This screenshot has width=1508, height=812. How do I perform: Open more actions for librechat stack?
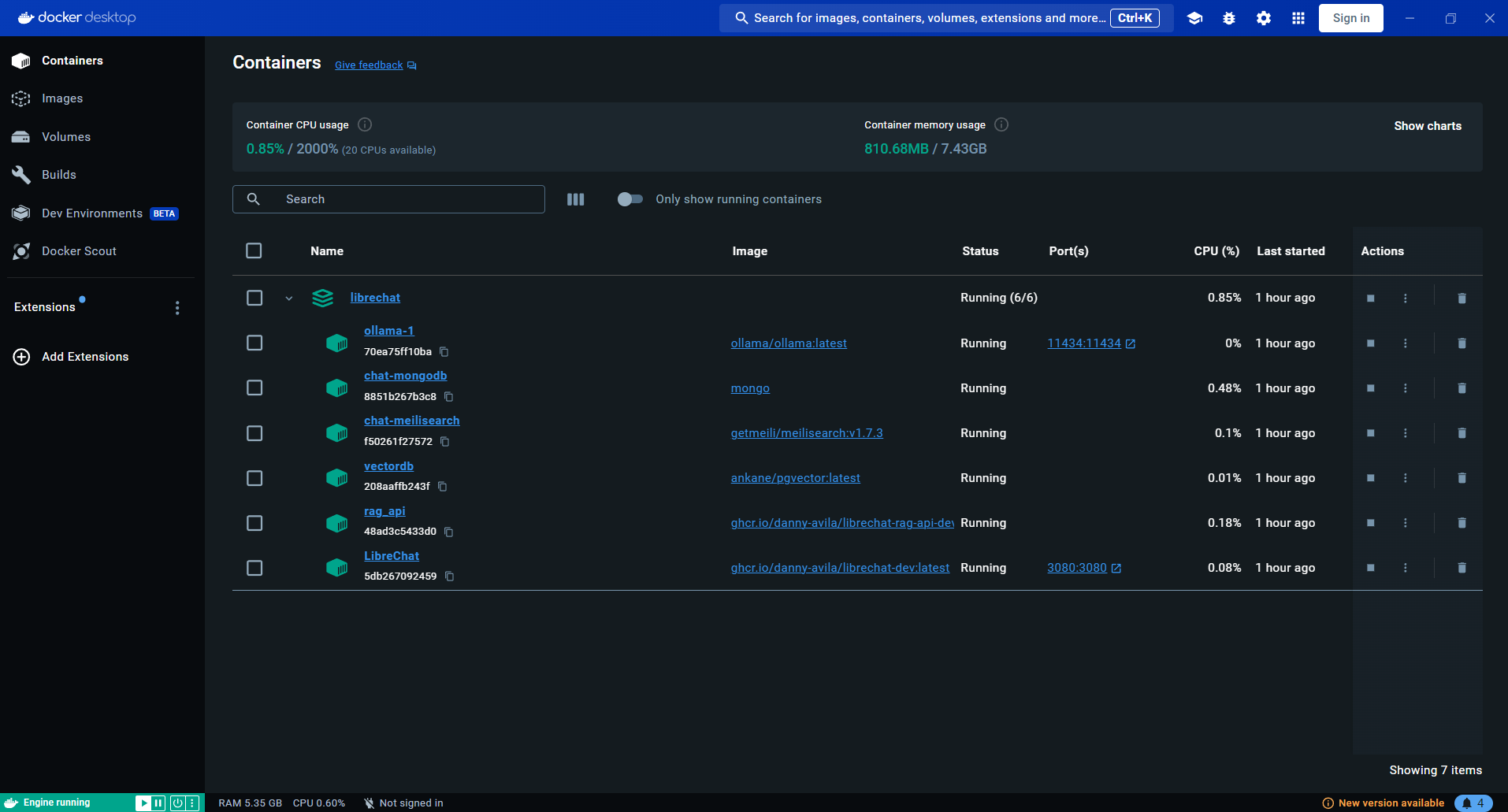(1406, 298)
